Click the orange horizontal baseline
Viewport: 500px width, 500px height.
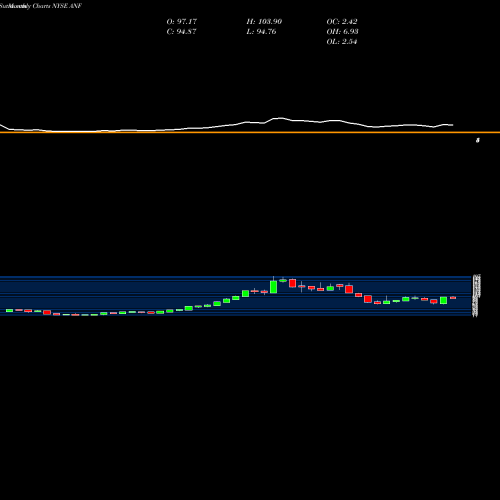[250, 132]
